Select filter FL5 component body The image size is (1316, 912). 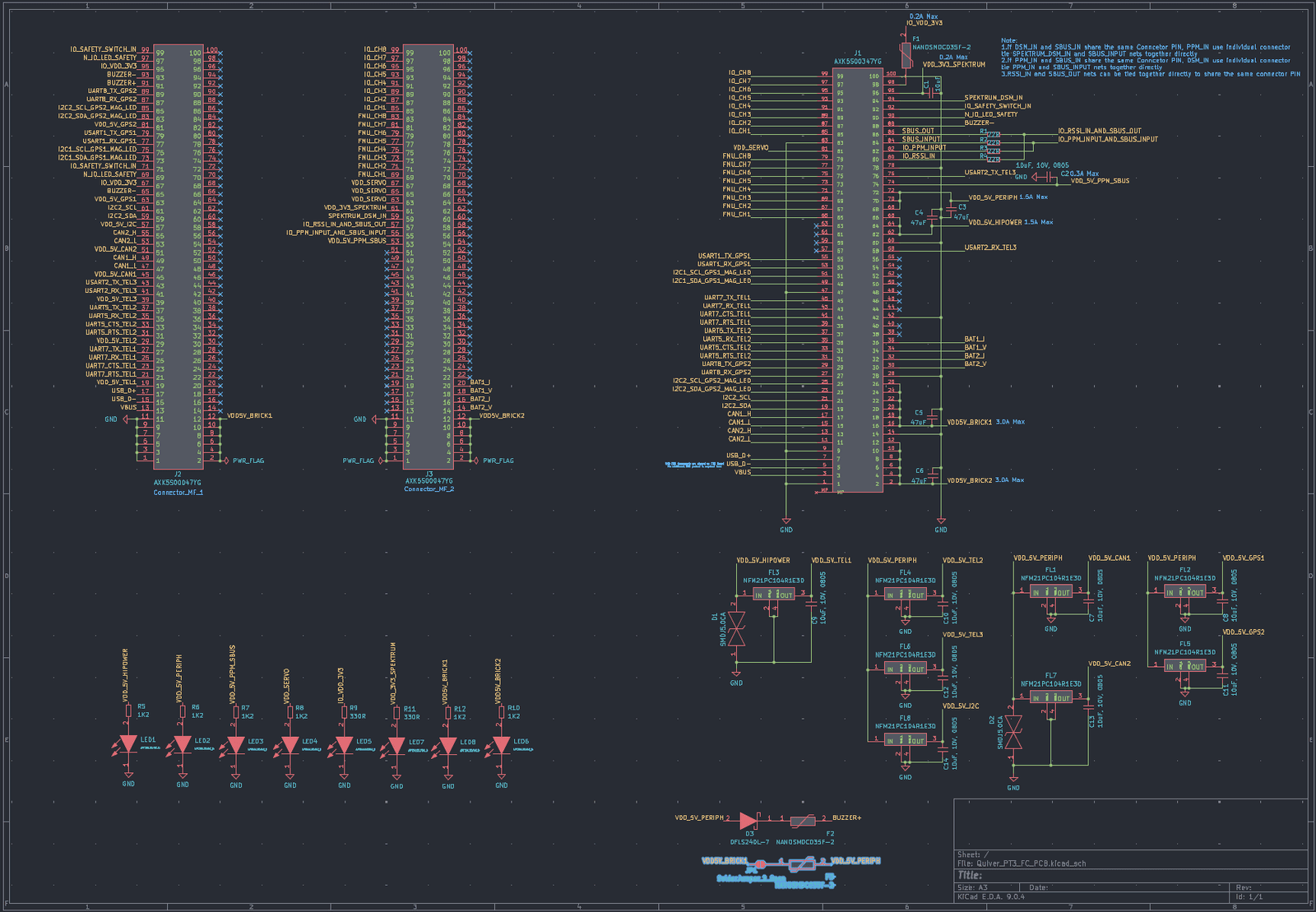[1185, 666]
